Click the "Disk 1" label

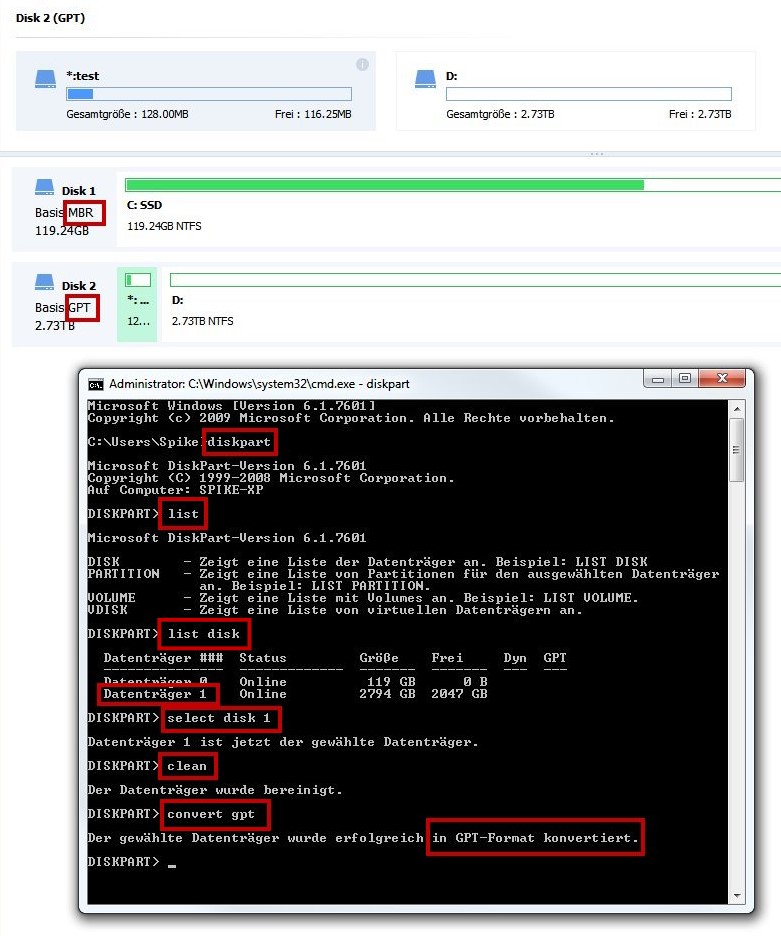point(79,191)
